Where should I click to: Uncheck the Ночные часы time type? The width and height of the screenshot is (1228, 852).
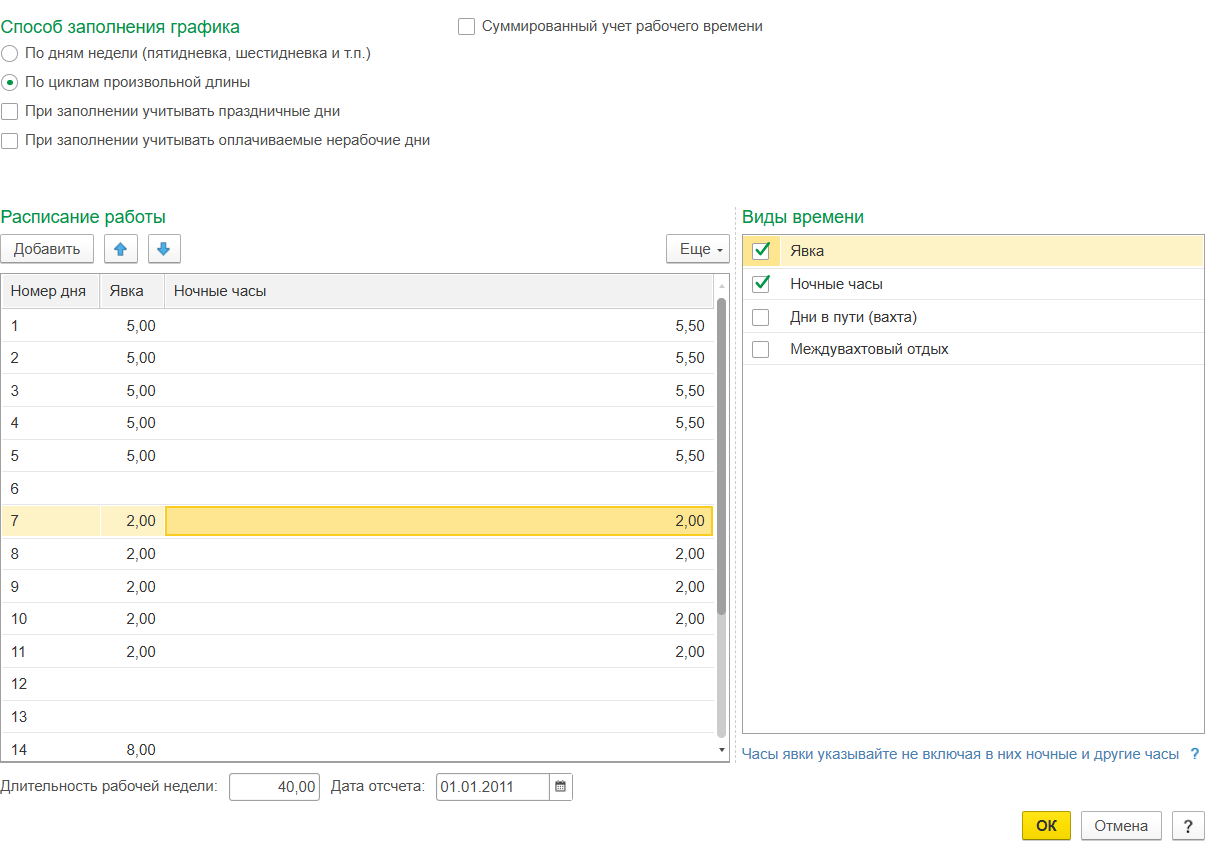[761, 284]
